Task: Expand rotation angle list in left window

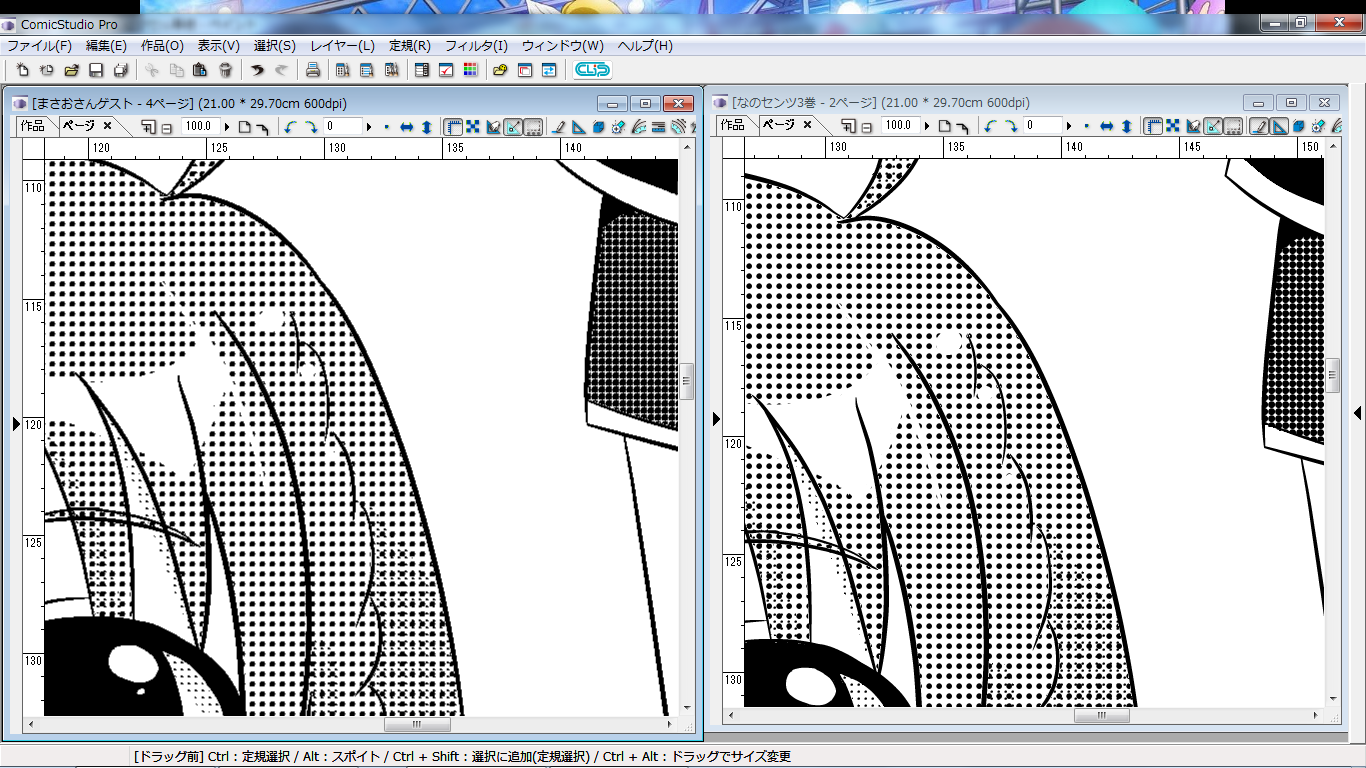Action: 369,126
